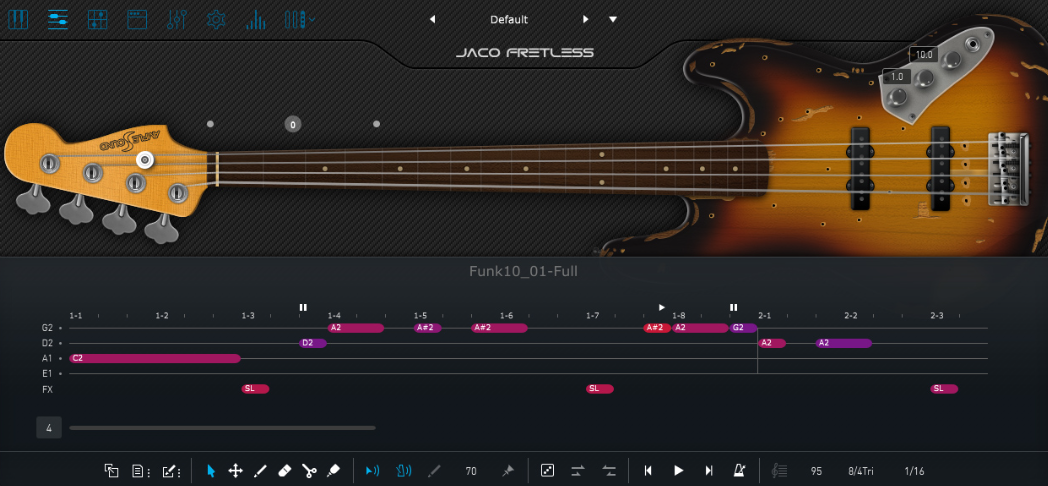Click the pause marker near 1-4
This screenshot has width=1048, height=486.
[x=303, y=308]
